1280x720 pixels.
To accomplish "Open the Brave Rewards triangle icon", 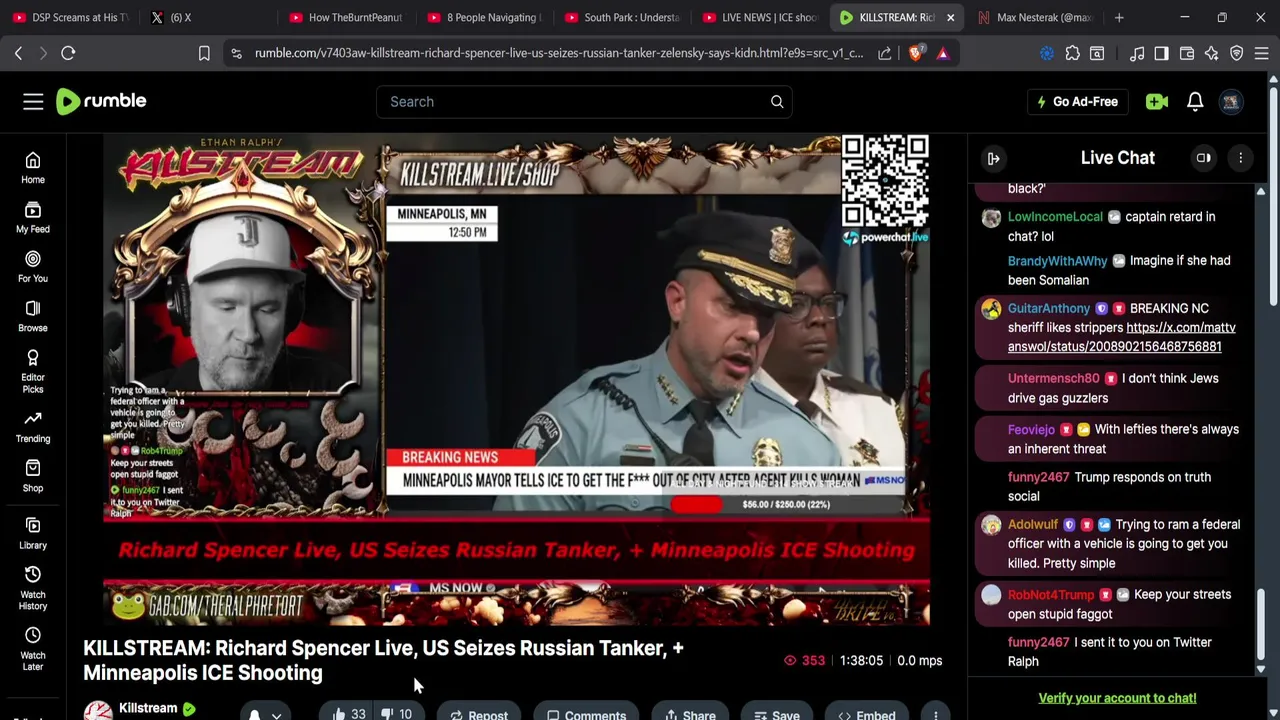I will (943, 53).
